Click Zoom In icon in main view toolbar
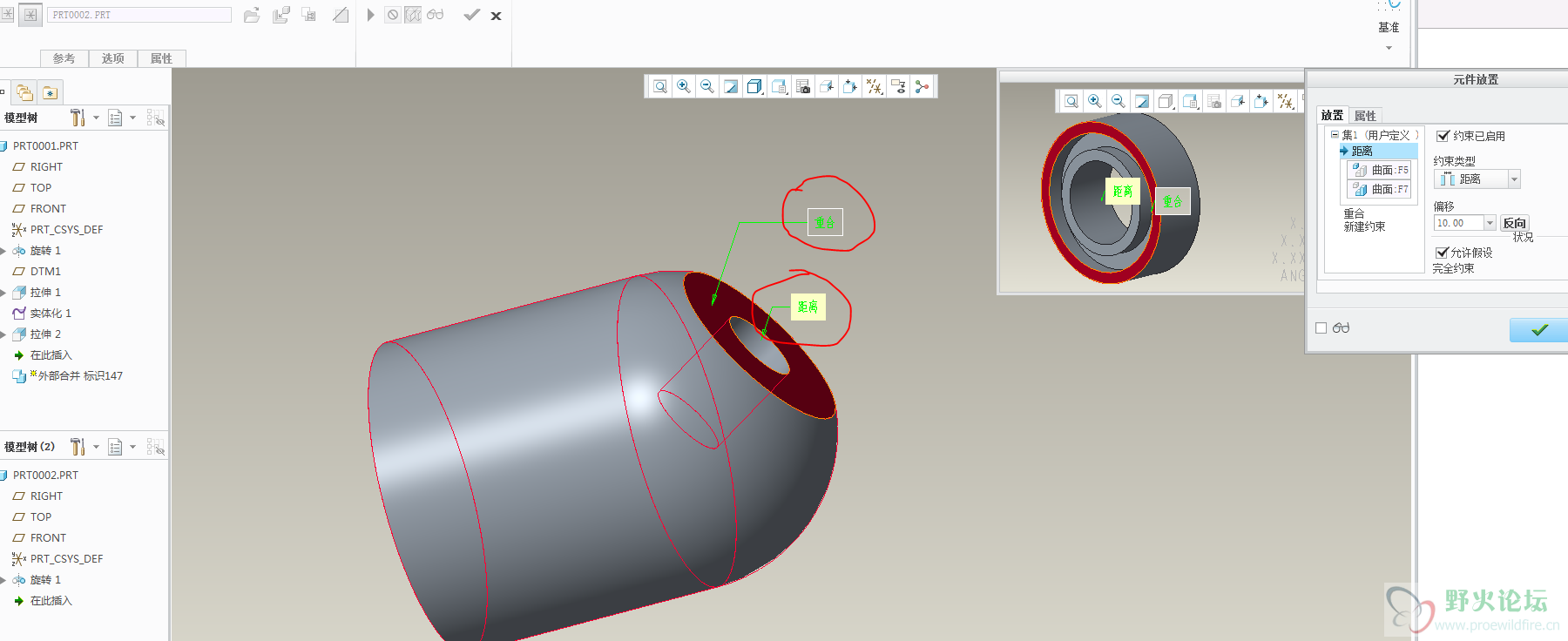1568x641 pixels. coord(684,86)
